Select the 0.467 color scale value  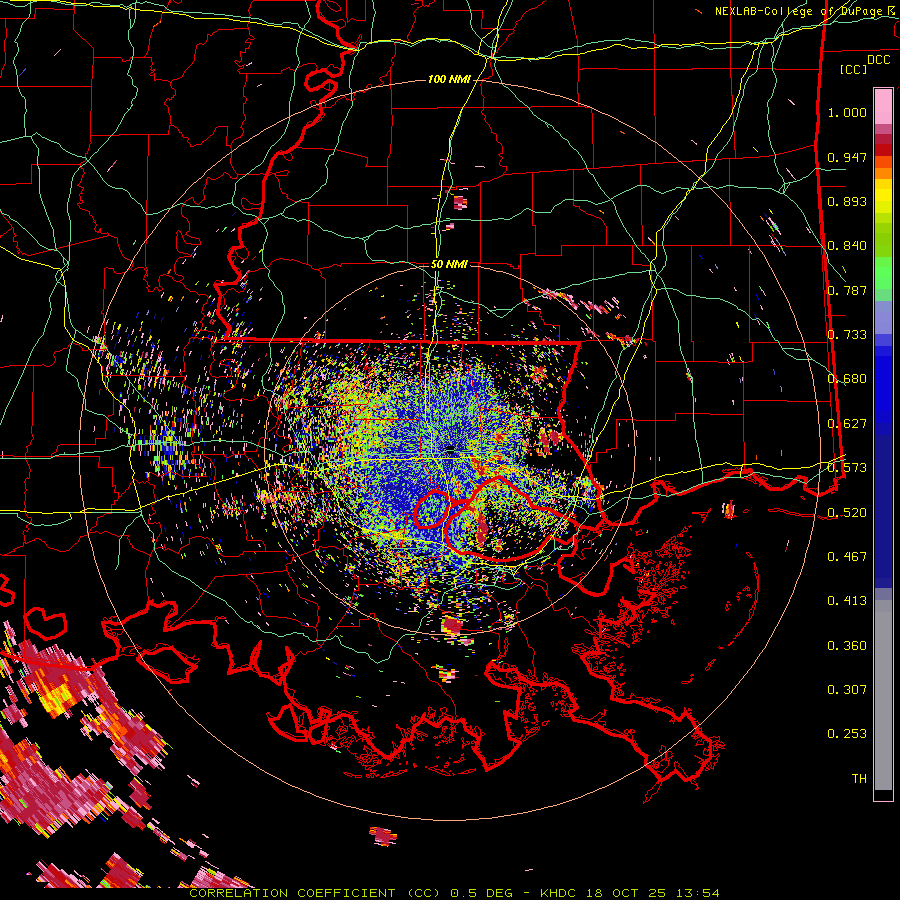point(847,557)
